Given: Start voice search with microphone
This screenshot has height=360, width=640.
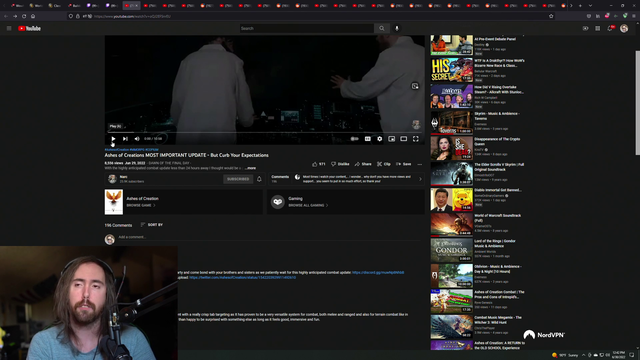Looking at the screenshot, I should coord(397,28).
